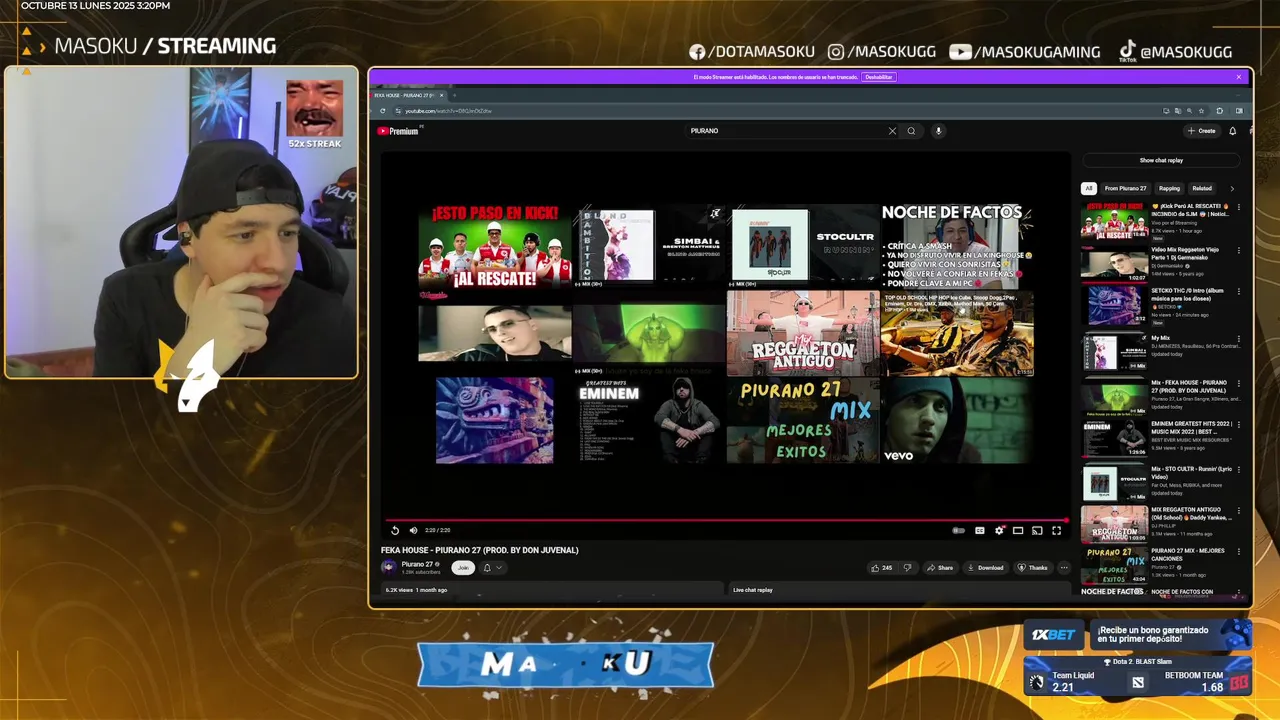Dislike the video with thumbs-down icon

point(907,568)
